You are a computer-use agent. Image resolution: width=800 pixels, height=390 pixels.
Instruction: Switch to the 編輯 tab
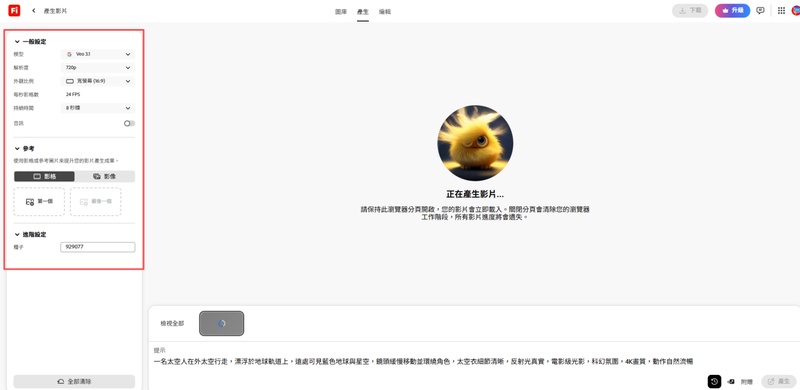385,11
